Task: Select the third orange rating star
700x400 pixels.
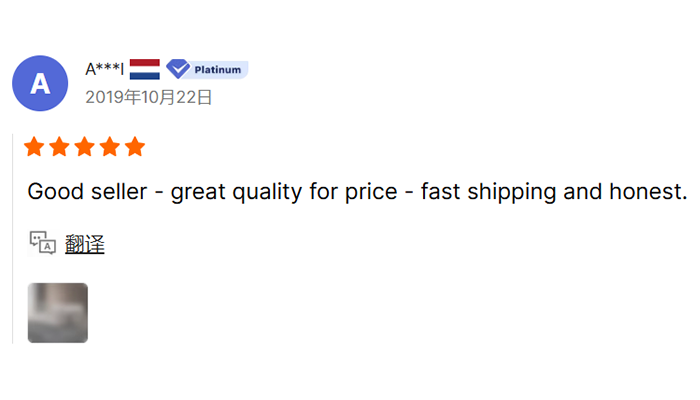Action: (x=84, y=147)
